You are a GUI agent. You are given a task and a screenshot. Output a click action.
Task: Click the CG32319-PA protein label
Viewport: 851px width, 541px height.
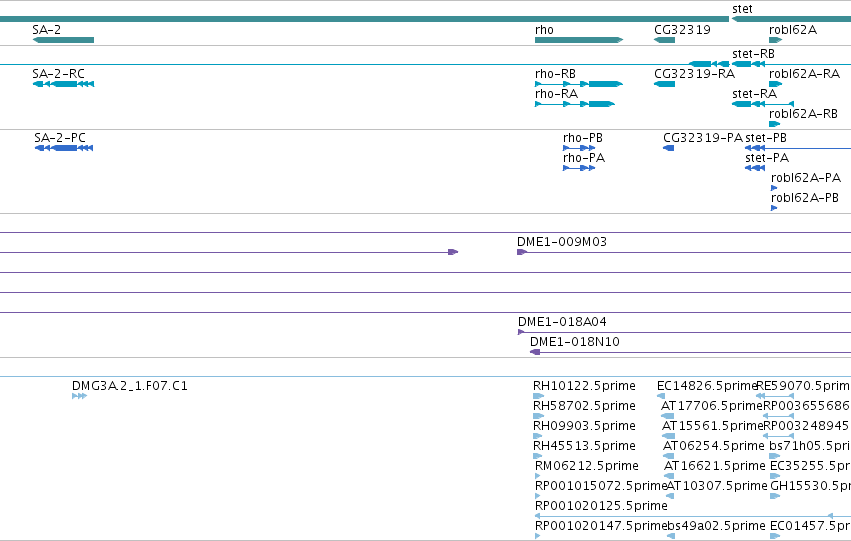coord(703,138)
